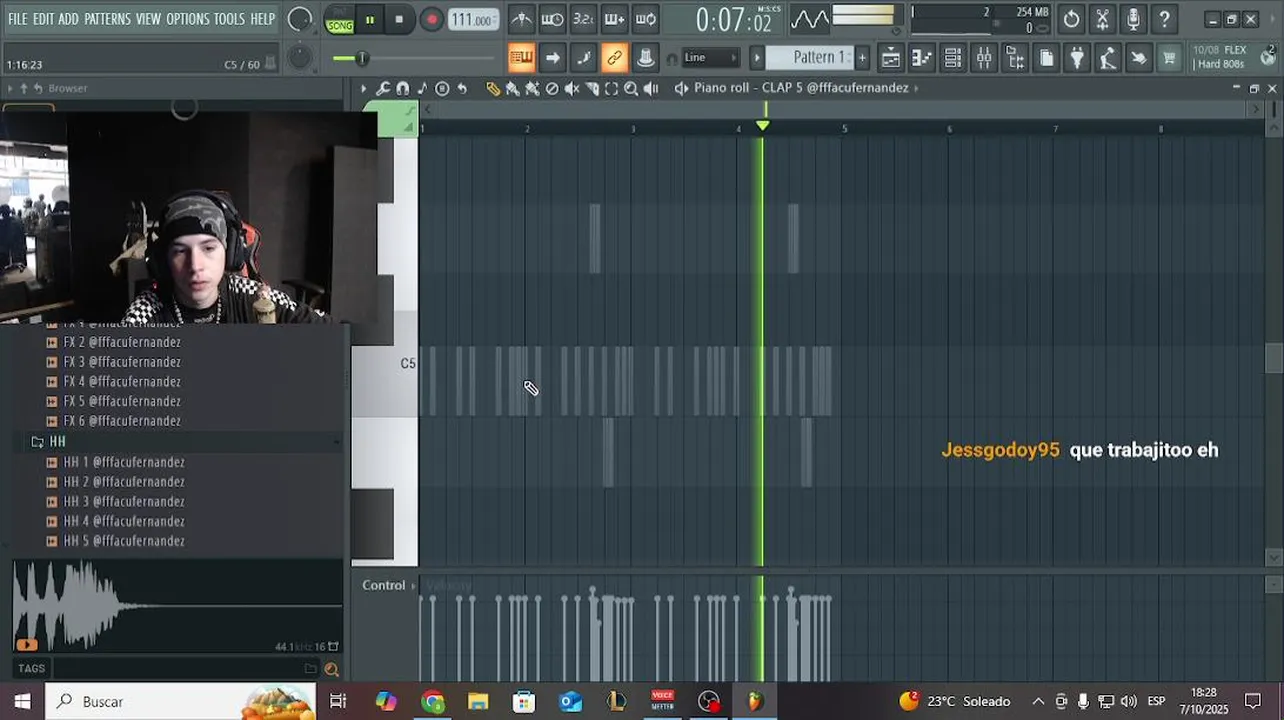1284x720 pixels.
Task: Select FX 4 @fffacufernandez sample
Action: [122, 382]
